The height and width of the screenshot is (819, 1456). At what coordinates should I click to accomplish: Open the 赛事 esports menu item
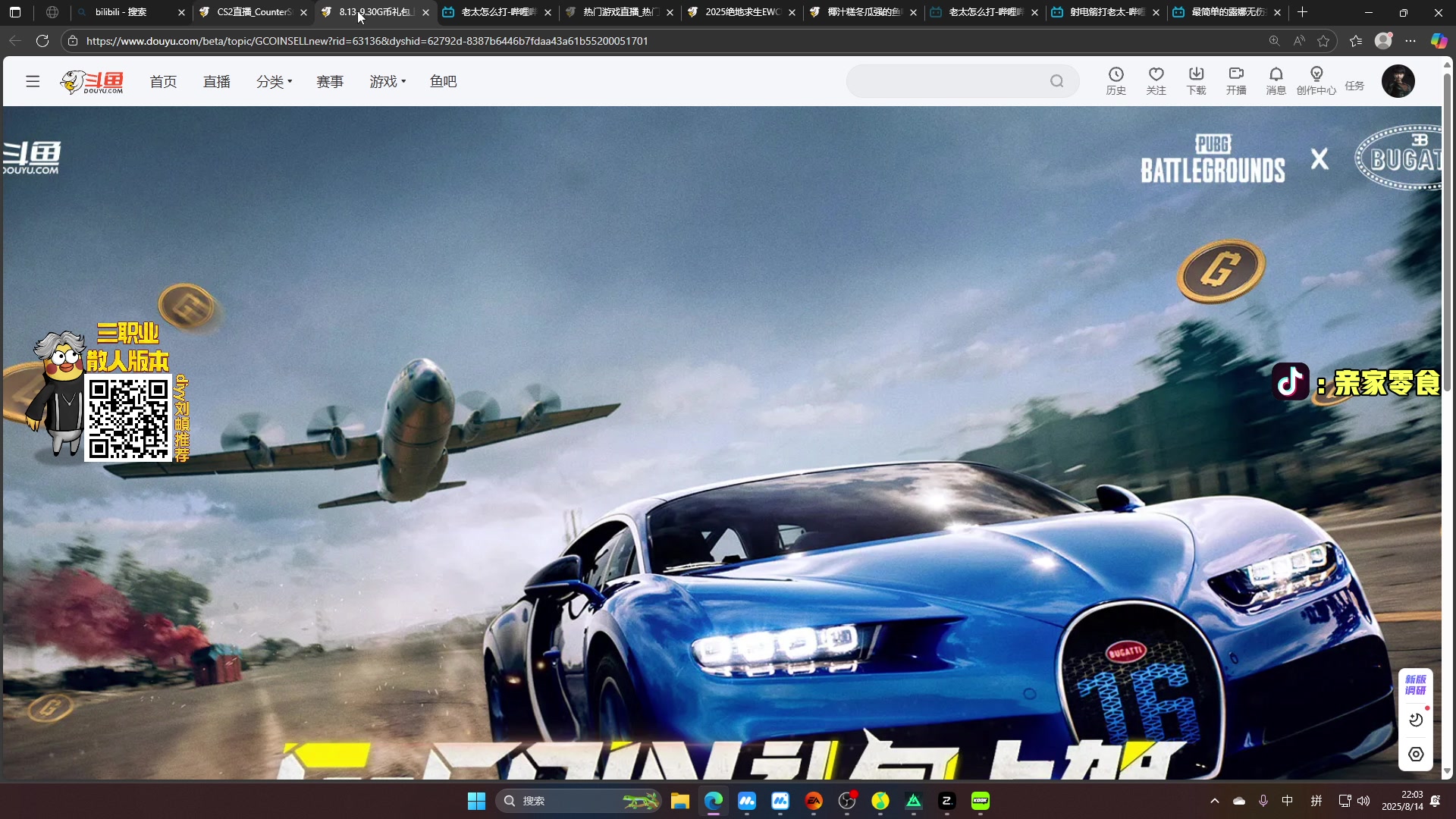point(330,81)
